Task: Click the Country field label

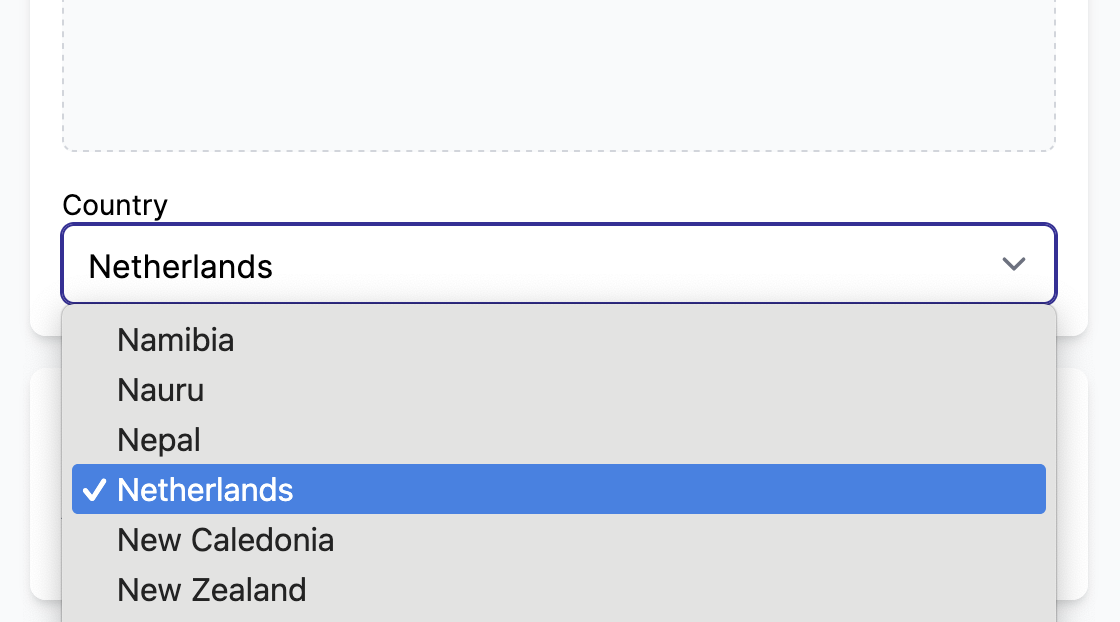Action: pyautogui.click(x=115, y=205)
